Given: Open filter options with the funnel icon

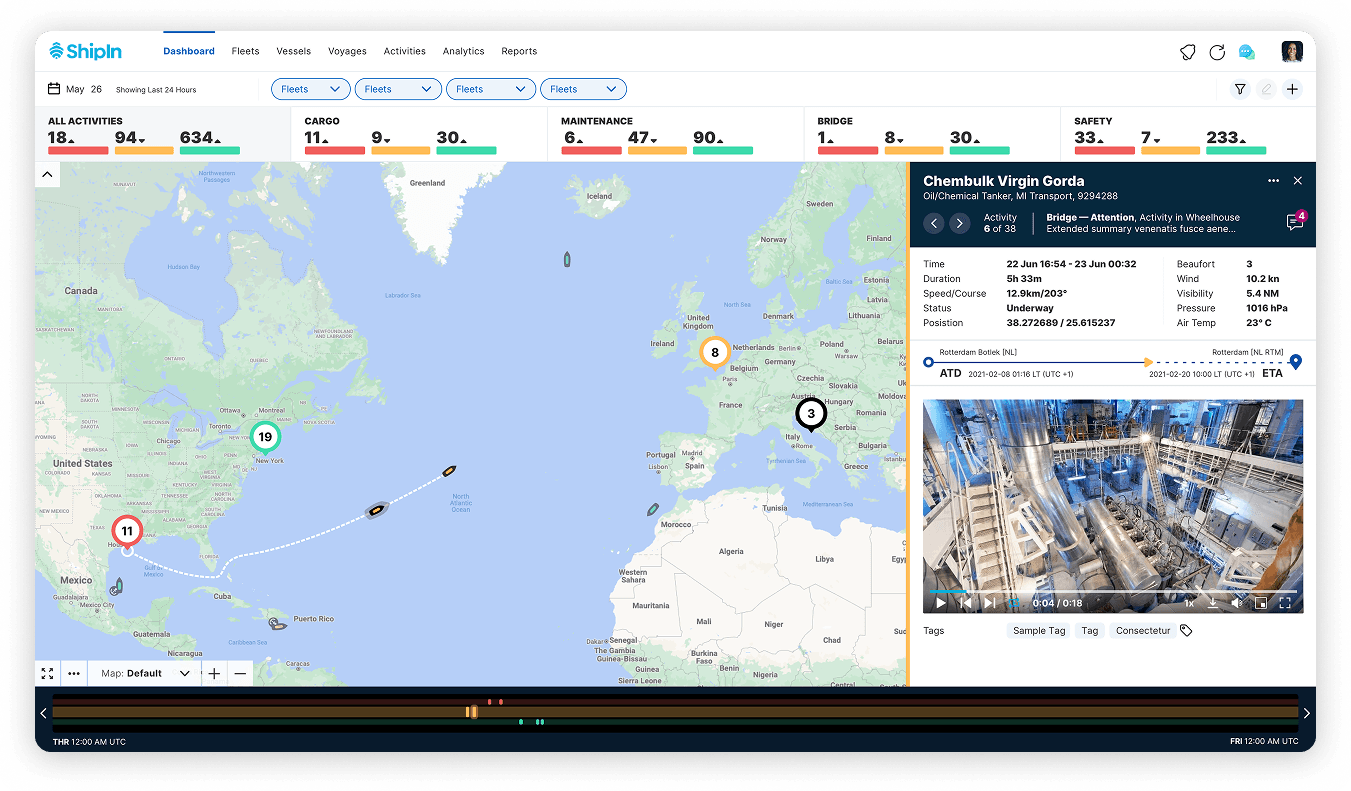Looking at the screenshot, I should tap(1240, 89).
